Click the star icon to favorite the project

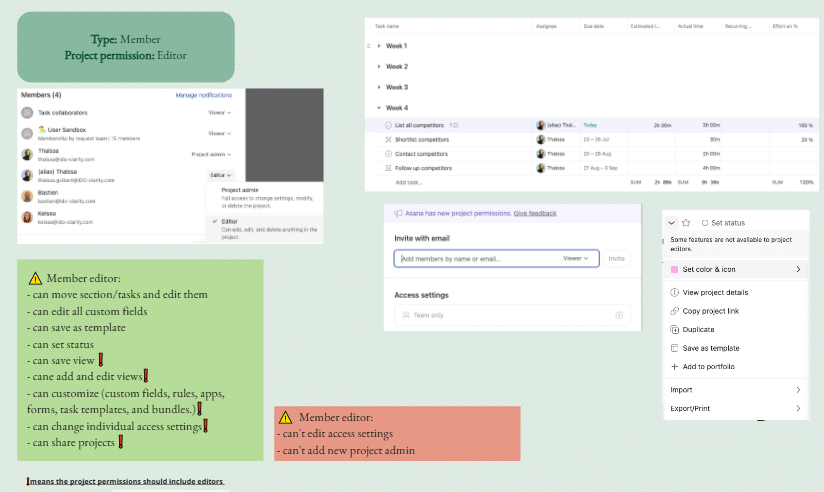(x=686, y=222)
